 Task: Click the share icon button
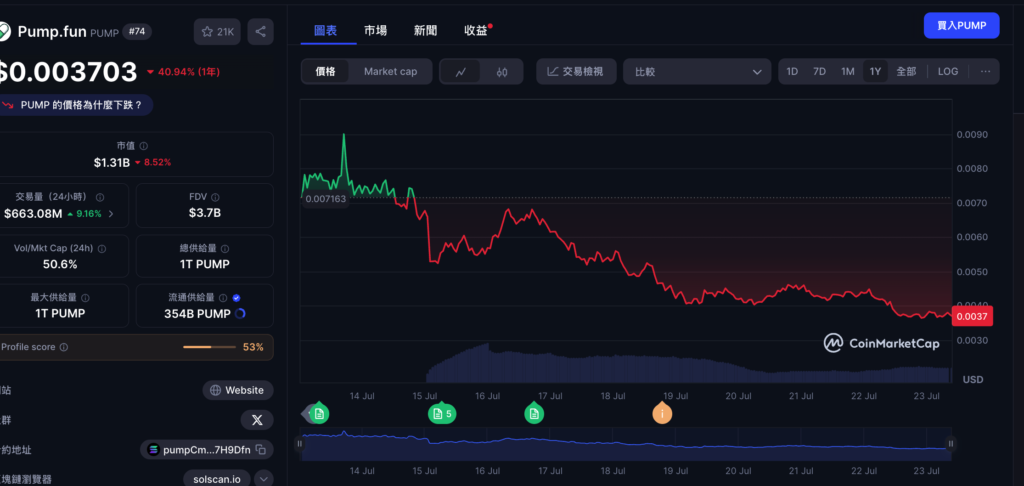click(260, 31)
